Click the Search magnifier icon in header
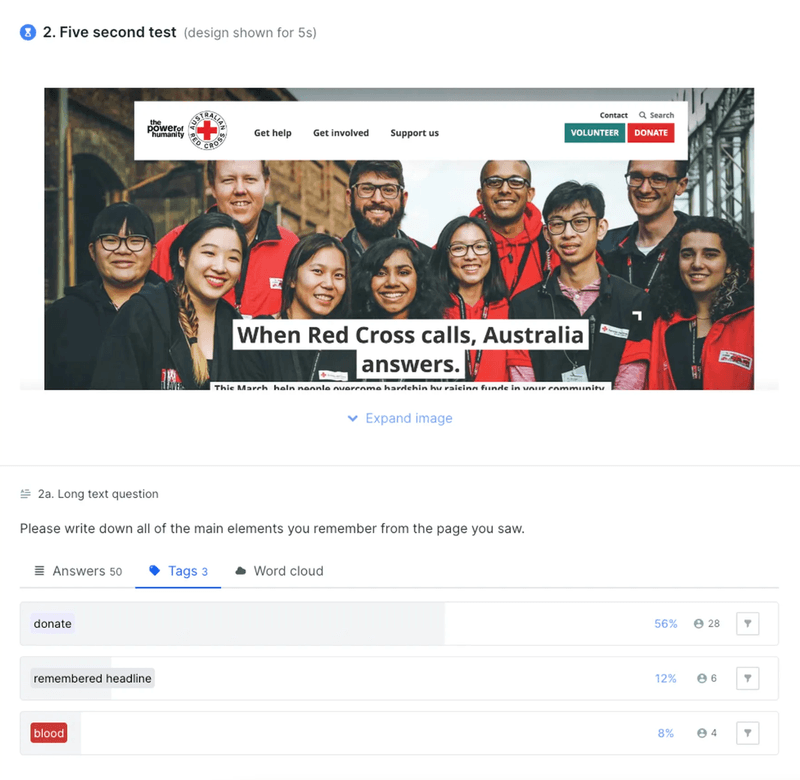Screen dimensions: 800x780 [x=642, y=115]
